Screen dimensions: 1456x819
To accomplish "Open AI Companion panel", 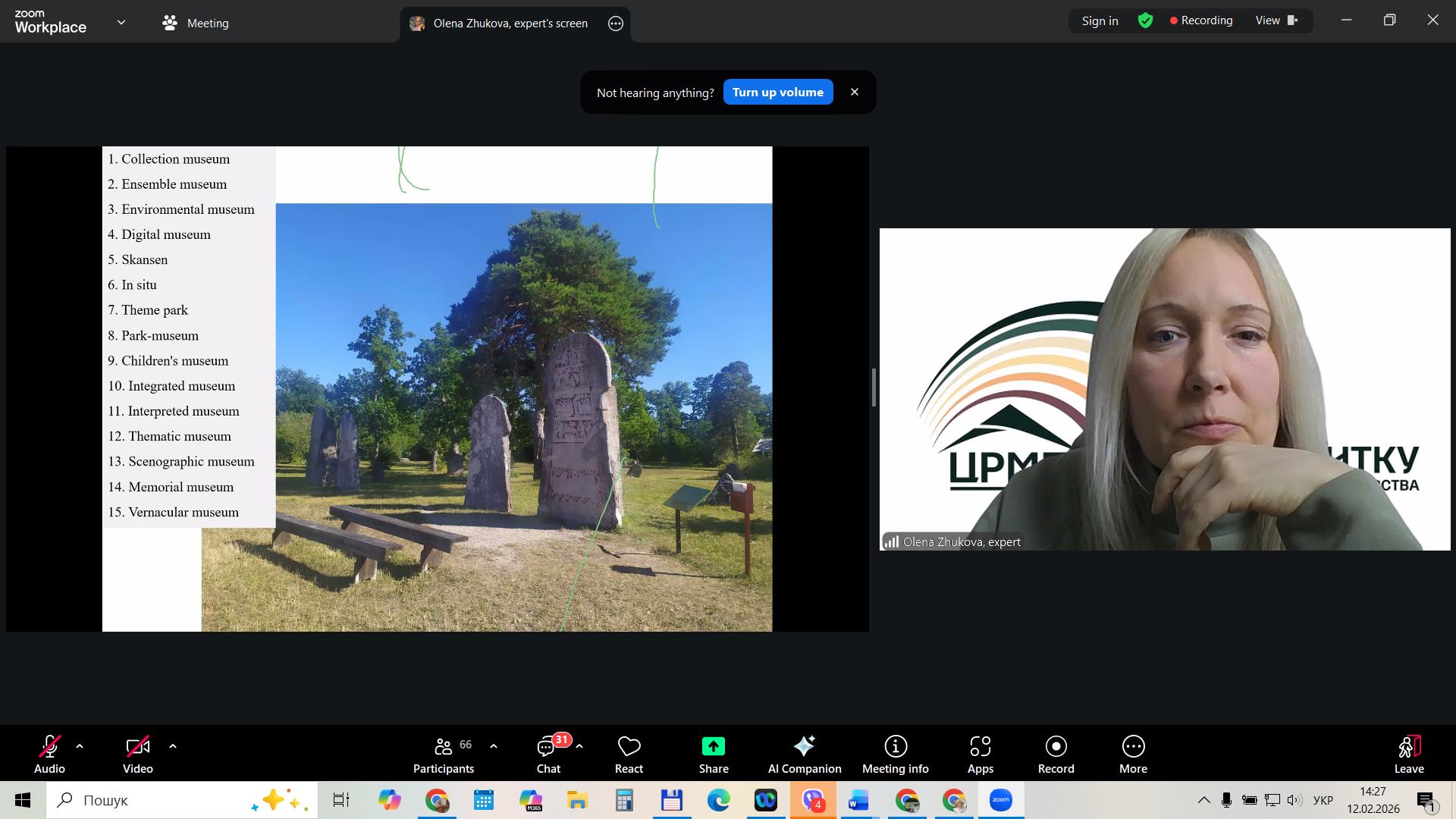I will coord(804,755).
